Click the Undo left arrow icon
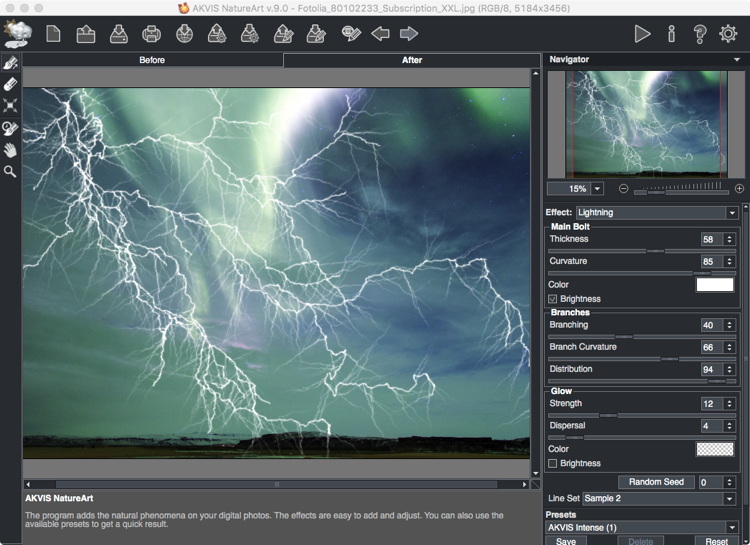 coord(380,34)
